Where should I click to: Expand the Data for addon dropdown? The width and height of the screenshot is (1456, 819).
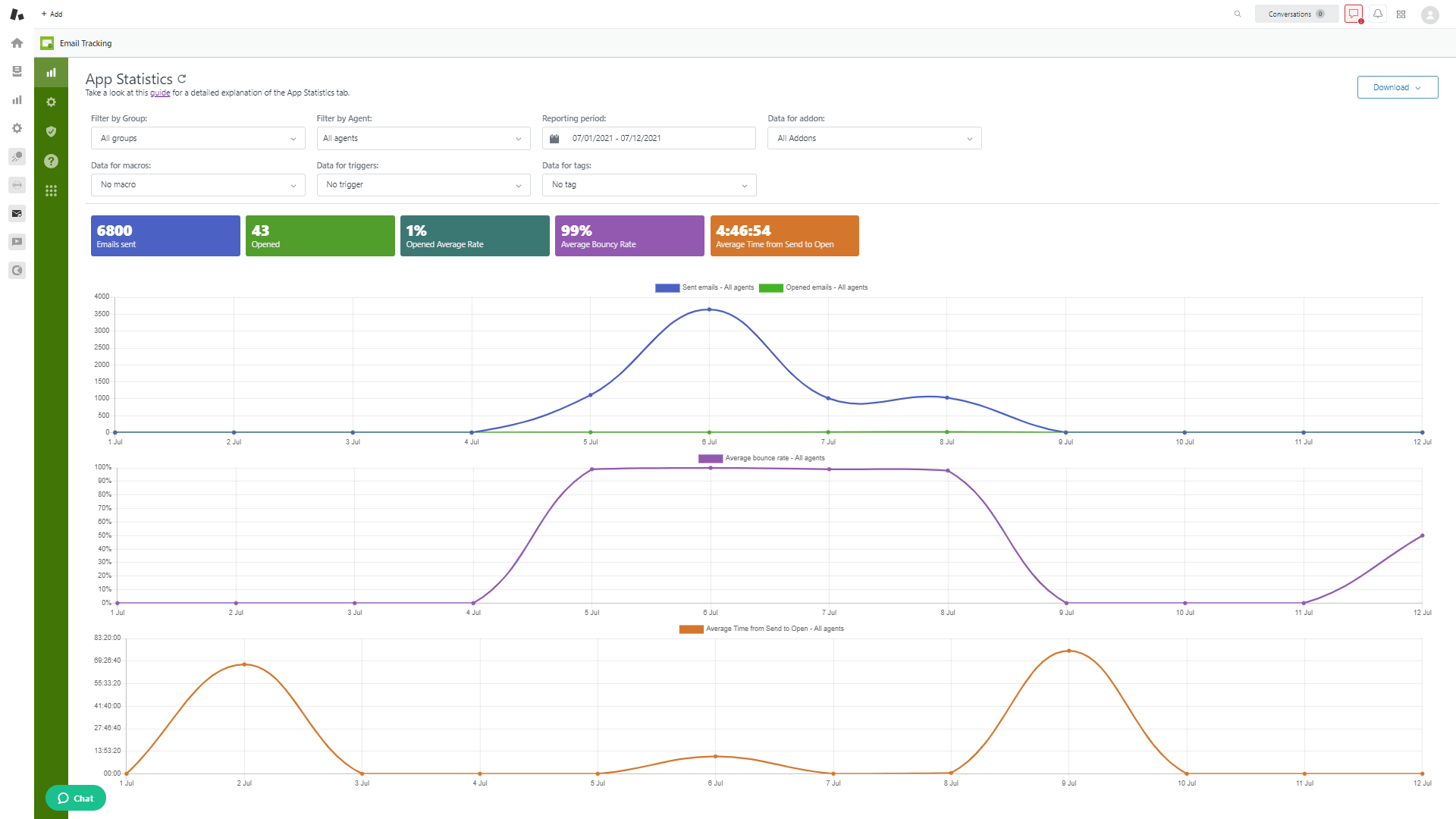click(874, 138)
